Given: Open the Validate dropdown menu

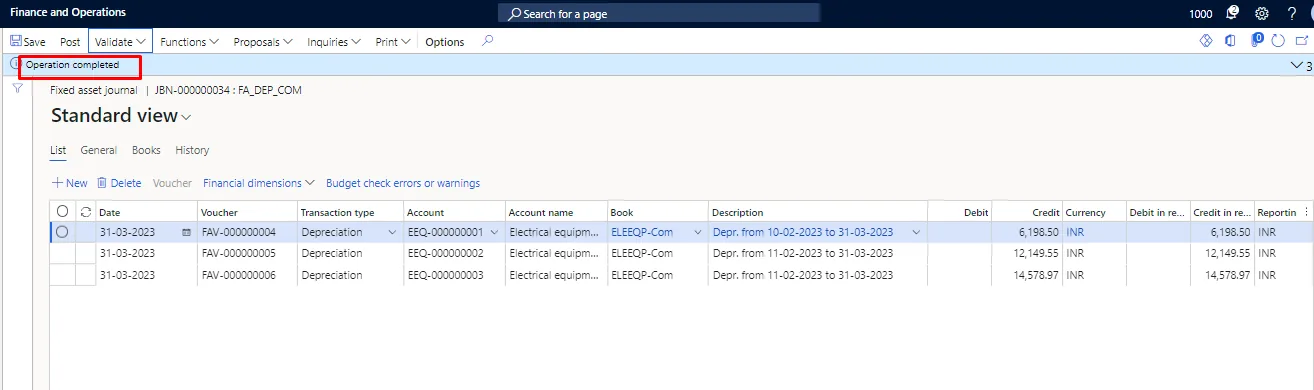Looking at the screenshot, I should tap(120, 42).
